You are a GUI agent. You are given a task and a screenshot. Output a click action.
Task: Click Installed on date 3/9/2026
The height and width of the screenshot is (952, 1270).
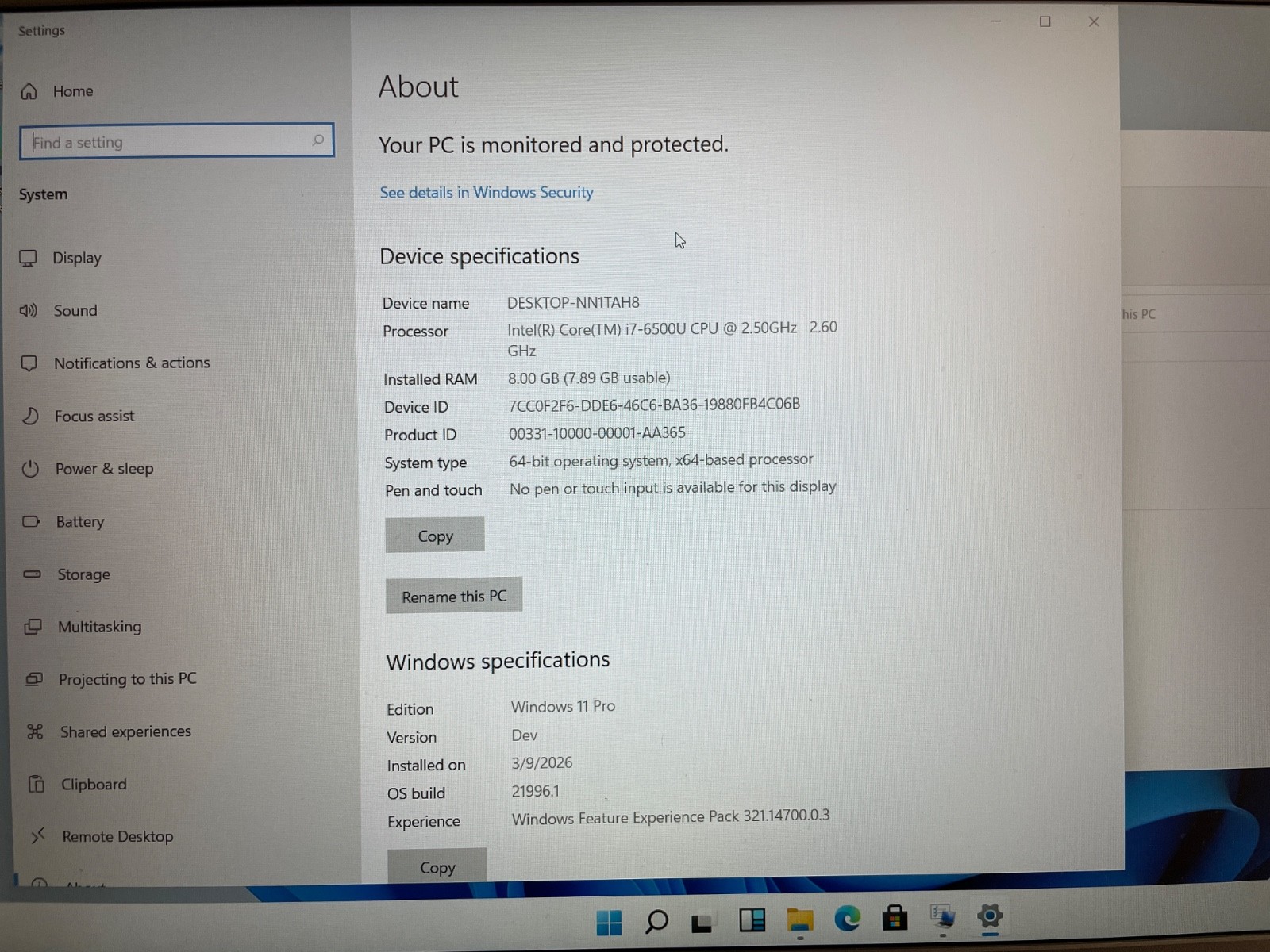(541, 763)
